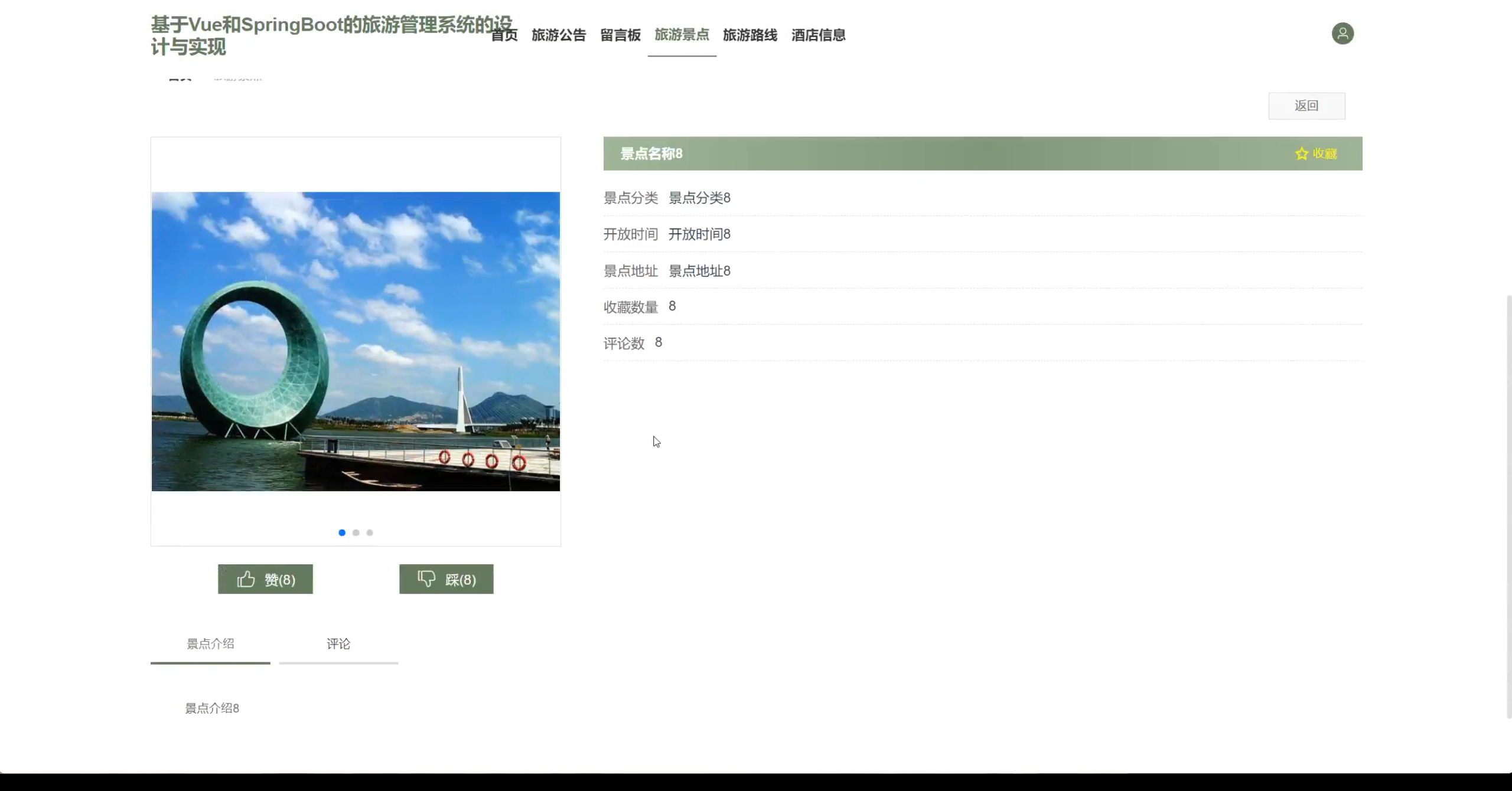Viewport: 1512px width, 791px height.
Task: Click the star icon to favorite the attraction
Action: 1301,153
